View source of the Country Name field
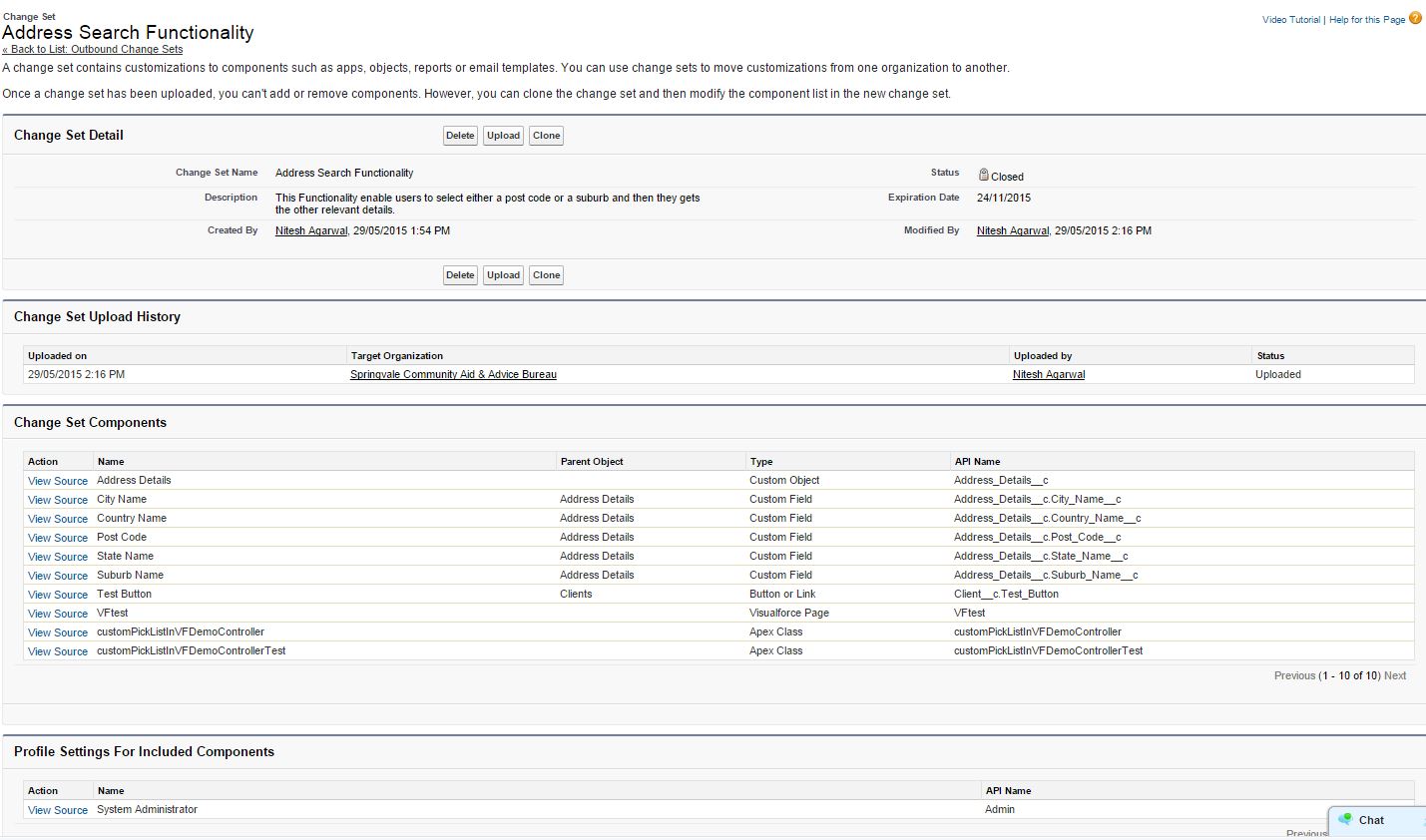1426x840 pixels. tap(58, 519)
